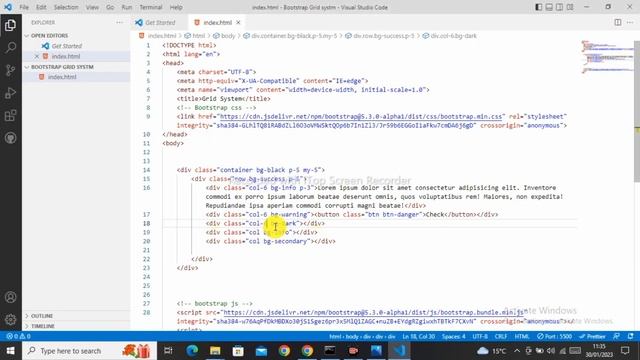Image resolution: width=640 pixels, height=360 pixels.
Task: Click the body breadcrumb item
Action: pos(228,36)
